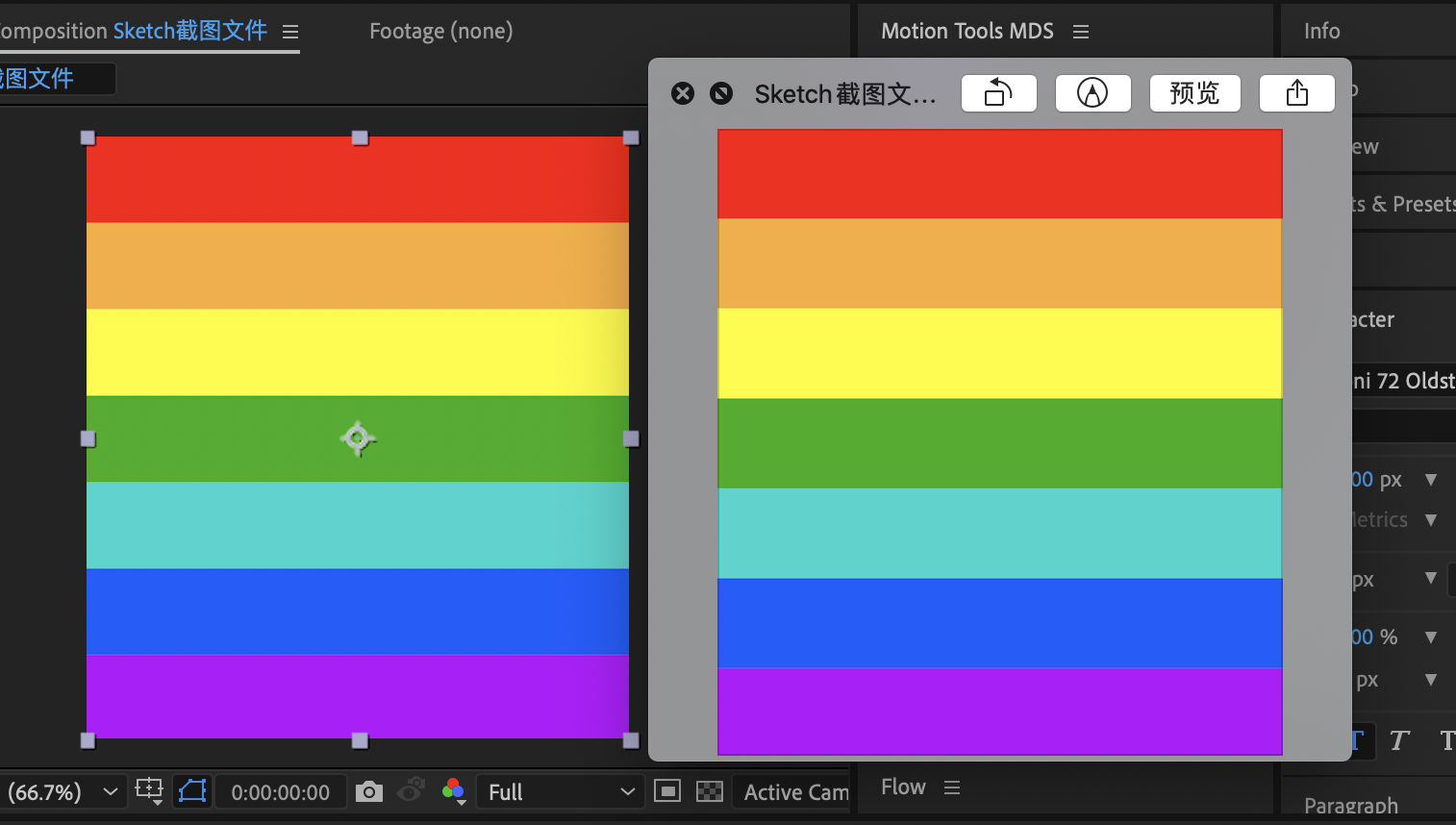Click the layer anchor point in green stripe
1456x825 pixels.
point(358,438)
